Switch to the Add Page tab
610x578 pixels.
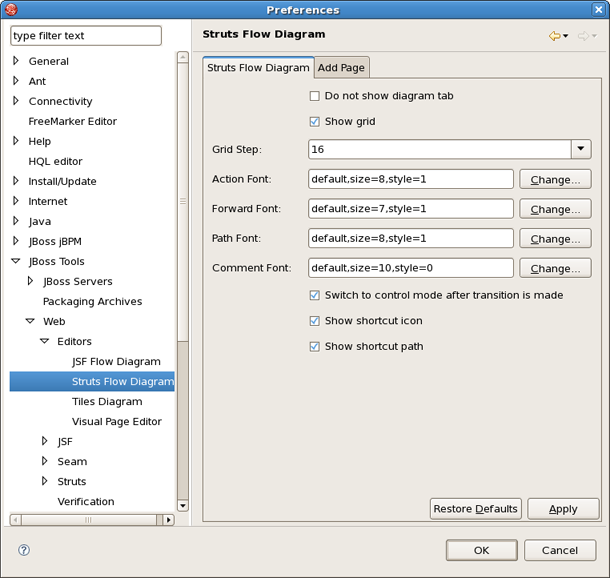tap(342, 68)
